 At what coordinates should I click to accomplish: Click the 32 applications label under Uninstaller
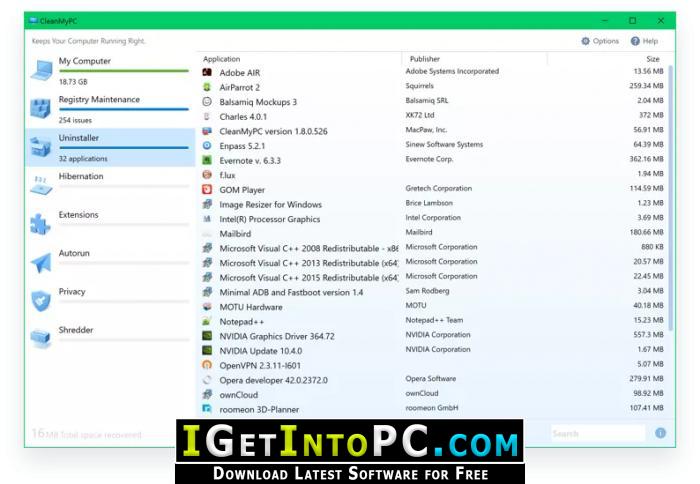tap(83, 159)
